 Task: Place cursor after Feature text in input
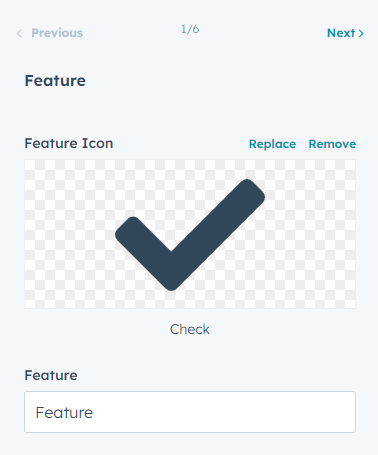pyautogui.click(x=94, y=413)
